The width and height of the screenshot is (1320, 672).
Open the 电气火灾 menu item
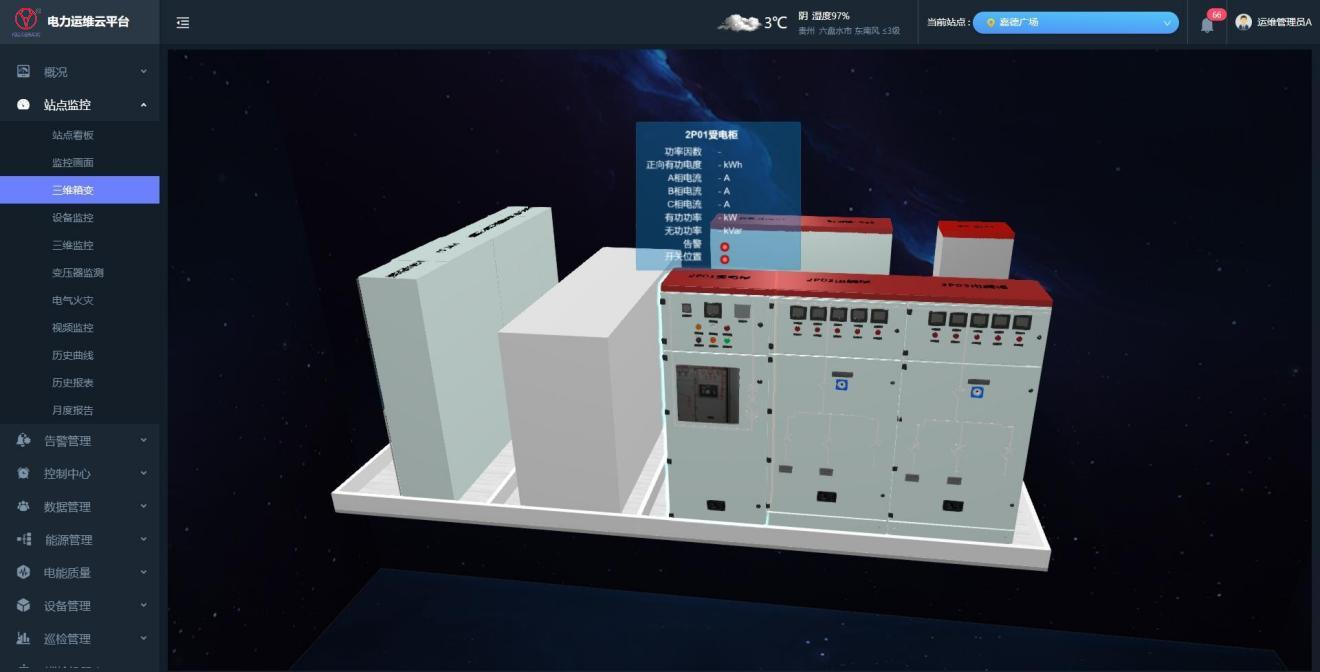point(73,300)
